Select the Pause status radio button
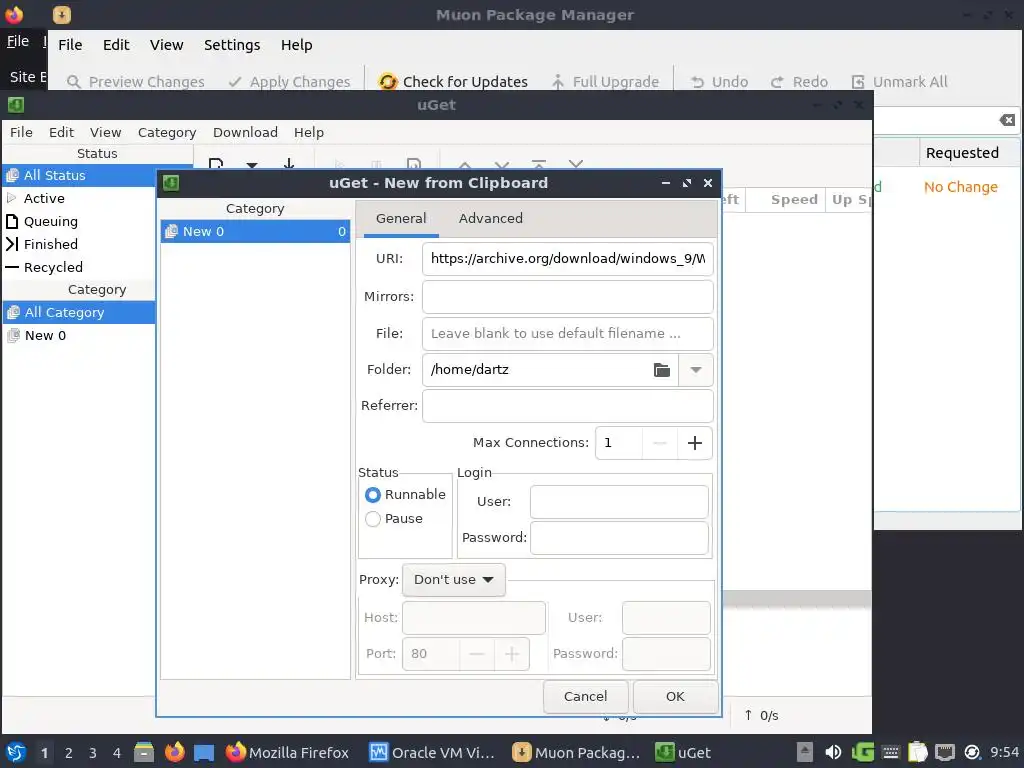1024x768 pixels. point(372,519)
